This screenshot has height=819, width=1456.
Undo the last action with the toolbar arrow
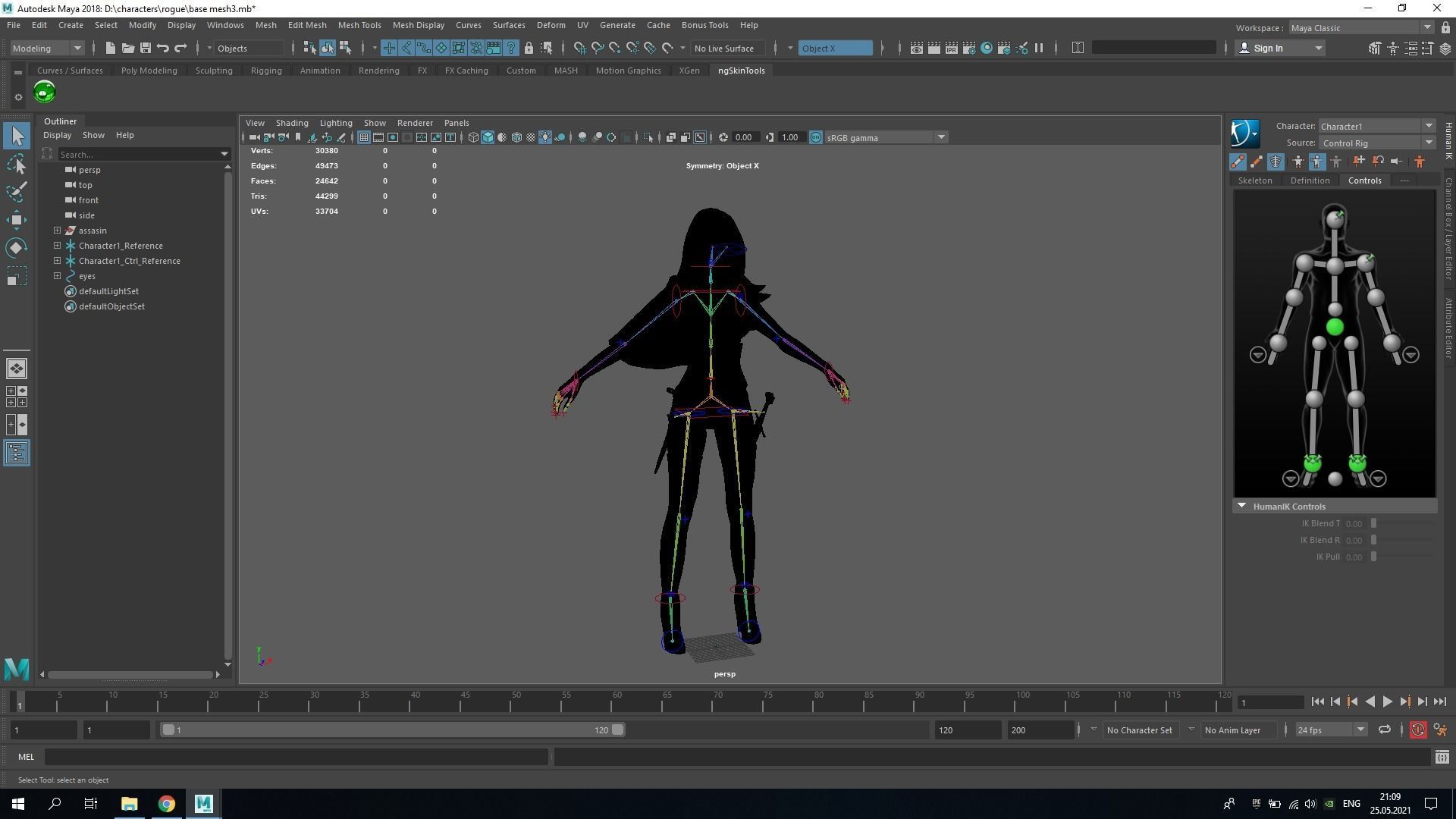(x=163, y=48)
